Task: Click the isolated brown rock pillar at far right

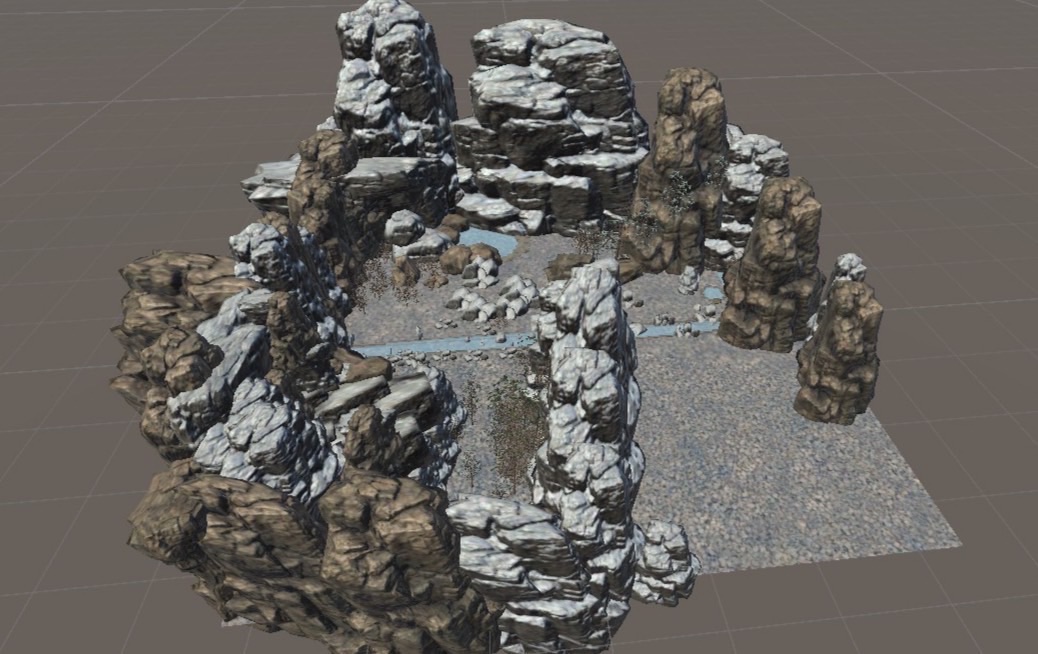Action: point(840,355)
